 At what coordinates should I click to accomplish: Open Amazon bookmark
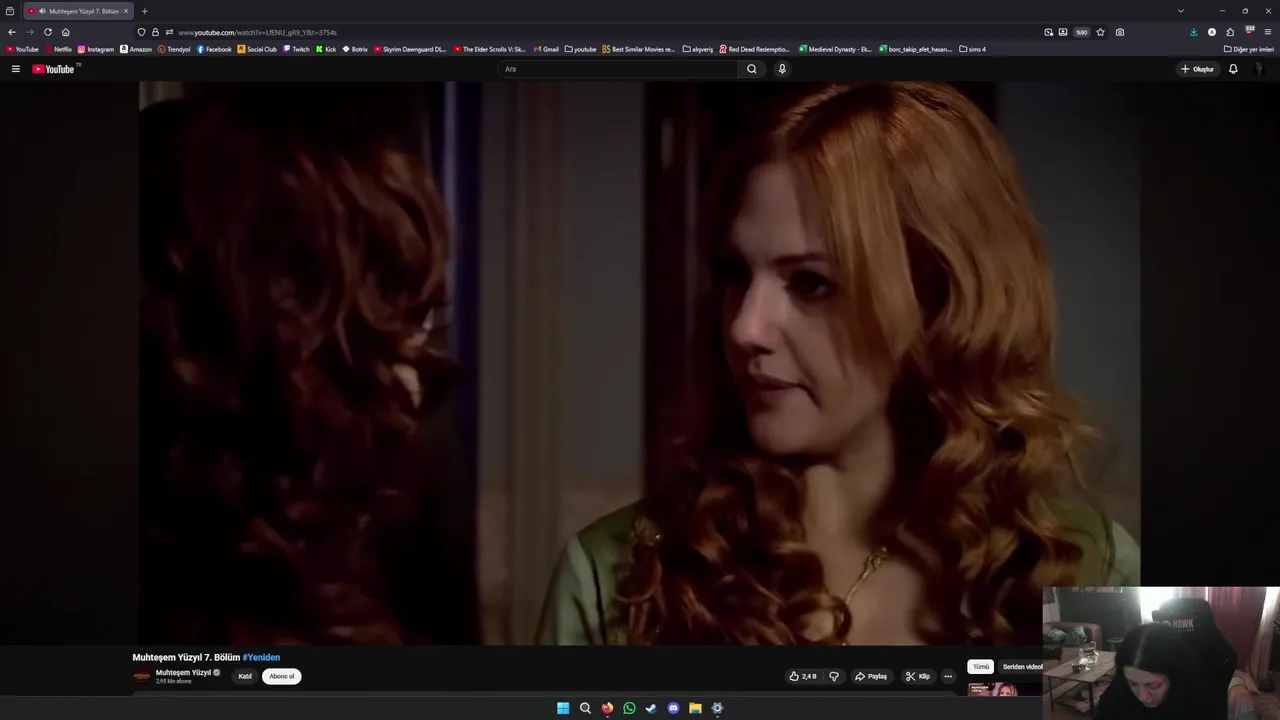[x=136, y=49]
